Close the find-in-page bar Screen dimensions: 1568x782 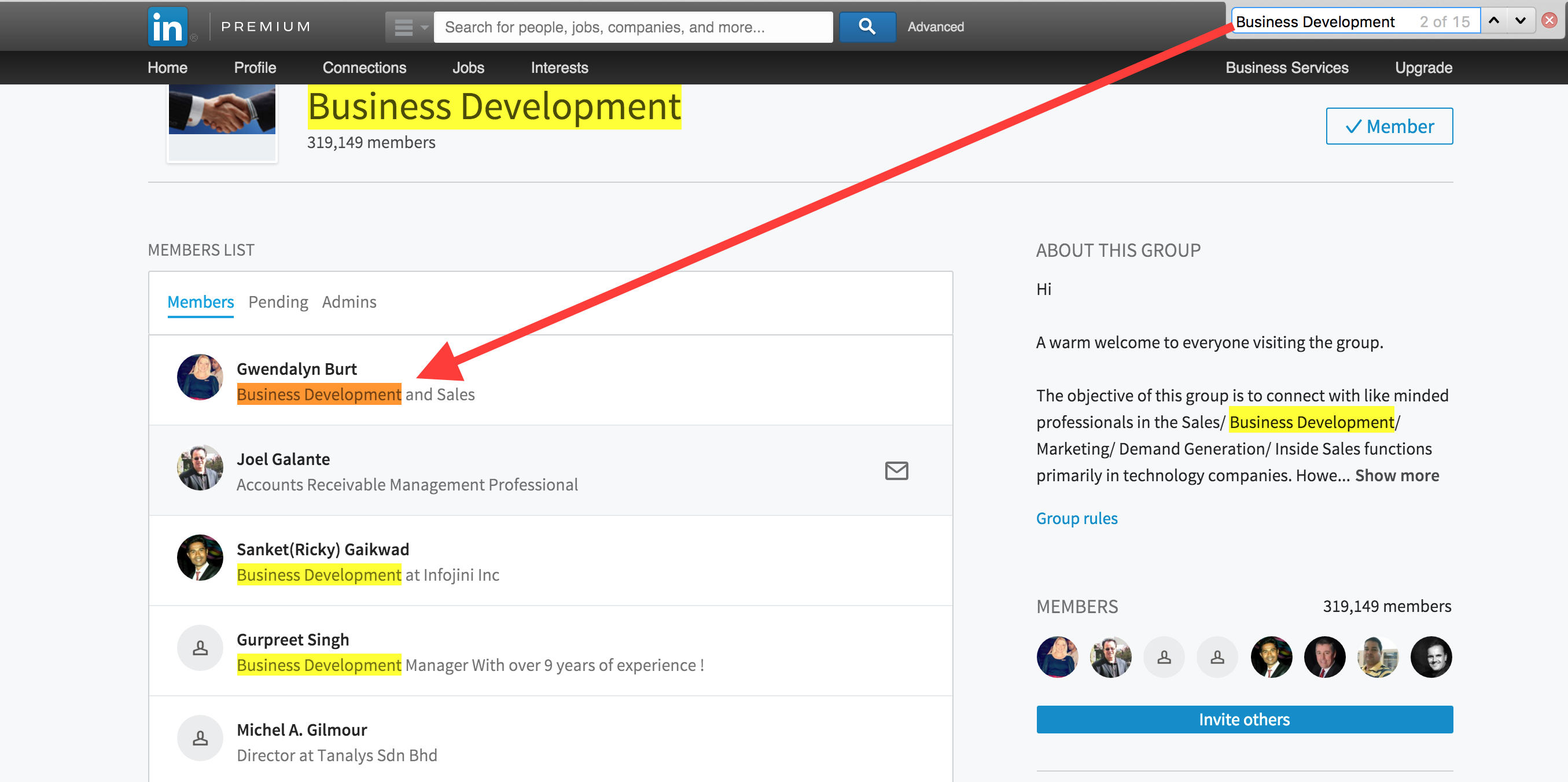[1549, 21]
